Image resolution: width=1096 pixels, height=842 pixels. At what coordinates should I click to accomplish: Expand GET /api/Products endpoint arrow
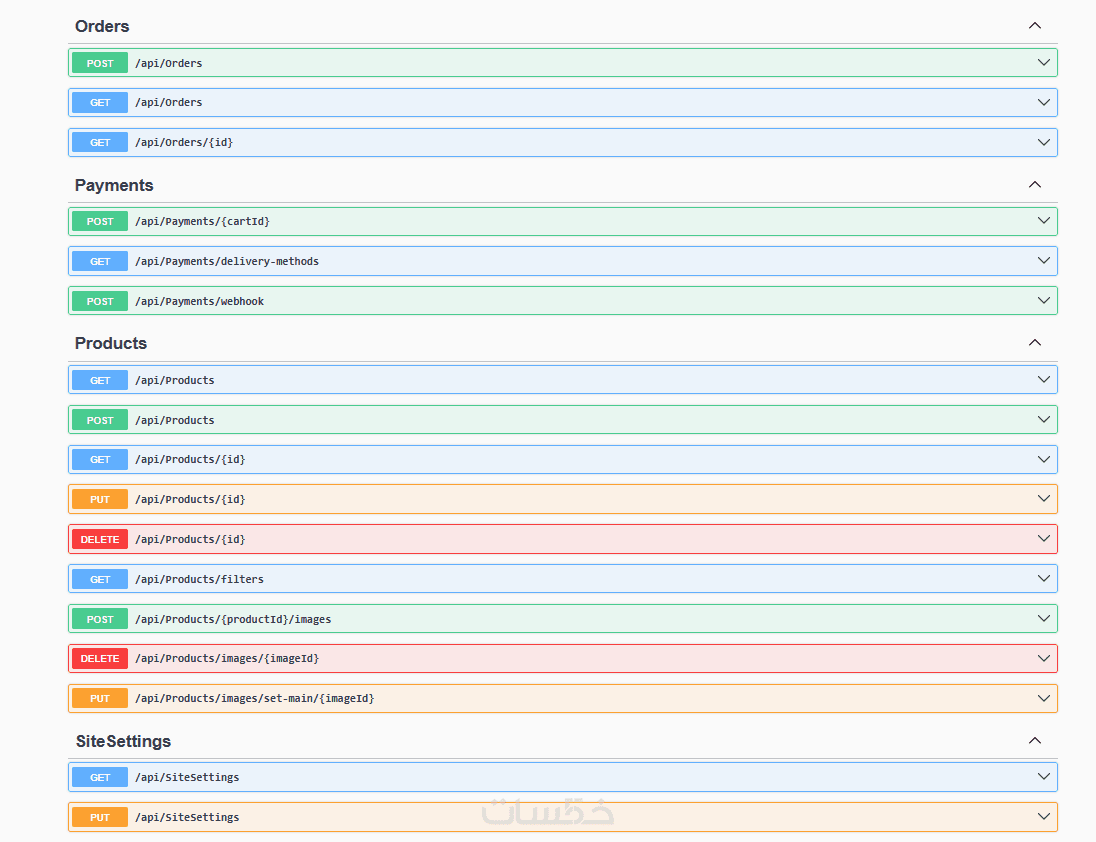click(x=1044, y=379)
